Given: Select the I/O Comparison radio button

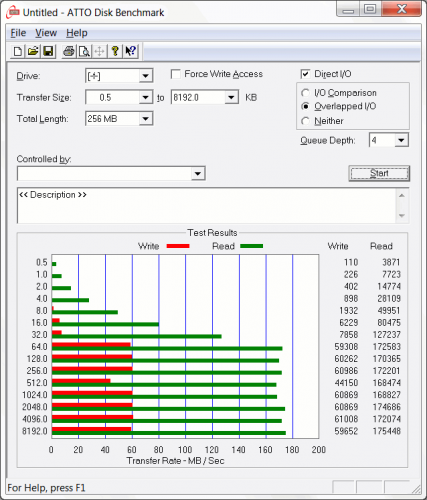Looking at the screenshot, I should click(305, 93).
